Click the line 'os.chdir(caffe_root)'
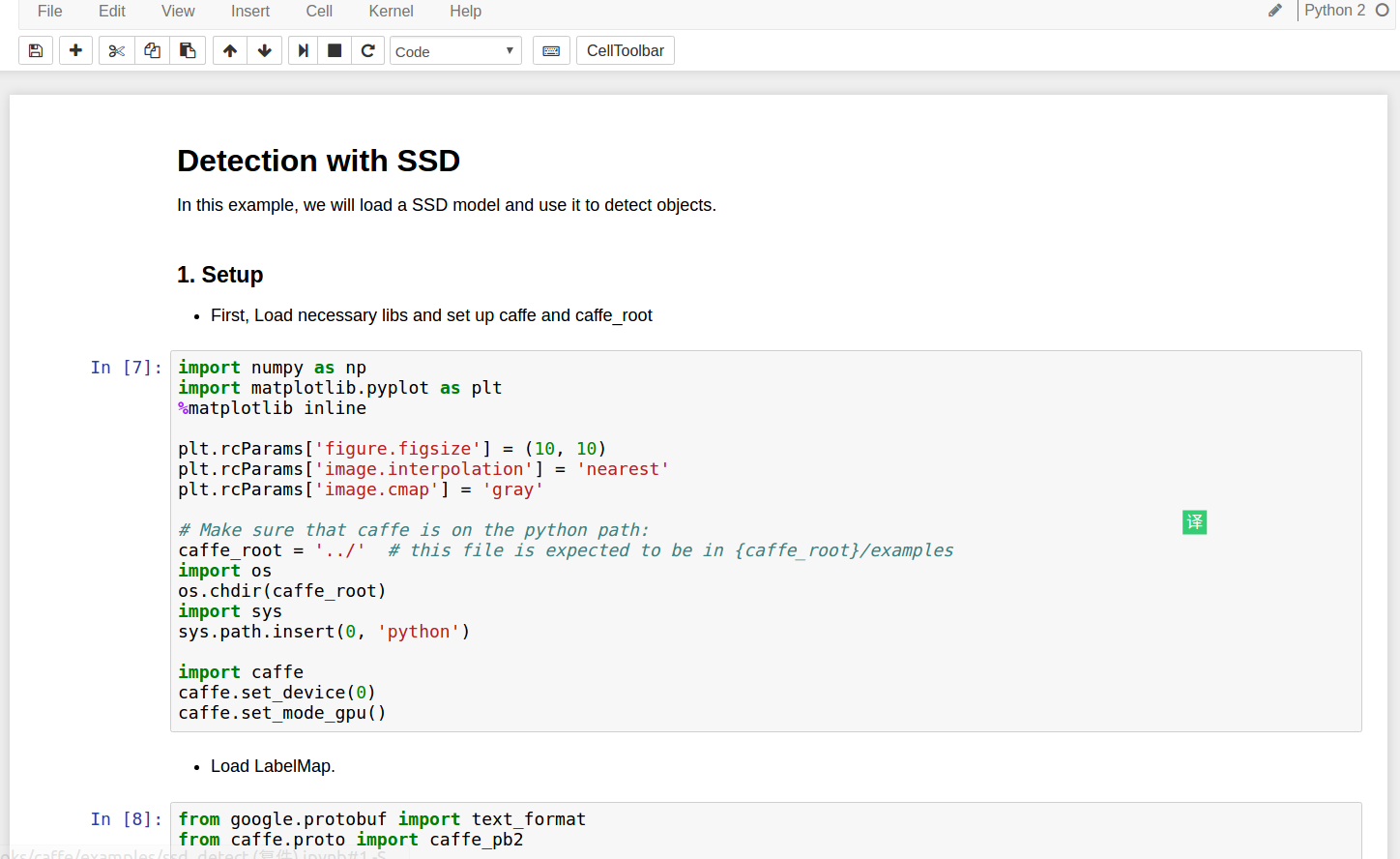1400x859 pixels. [281, 591]
